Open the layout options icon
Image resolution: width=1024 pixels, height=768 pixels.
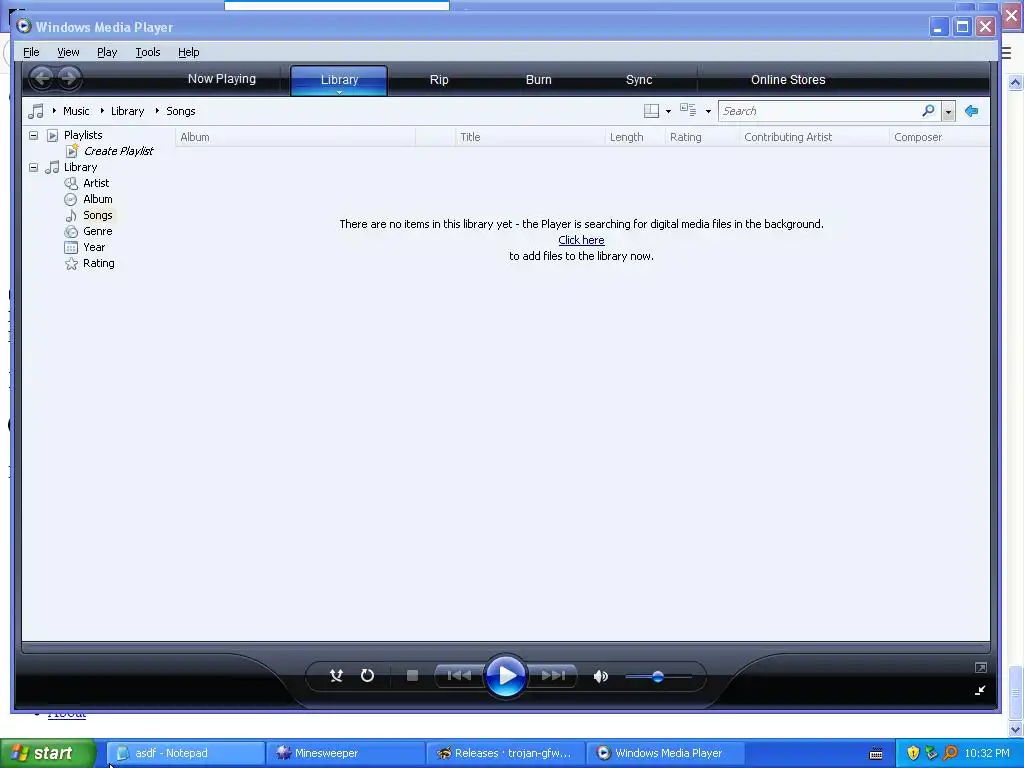pos(651,111)
